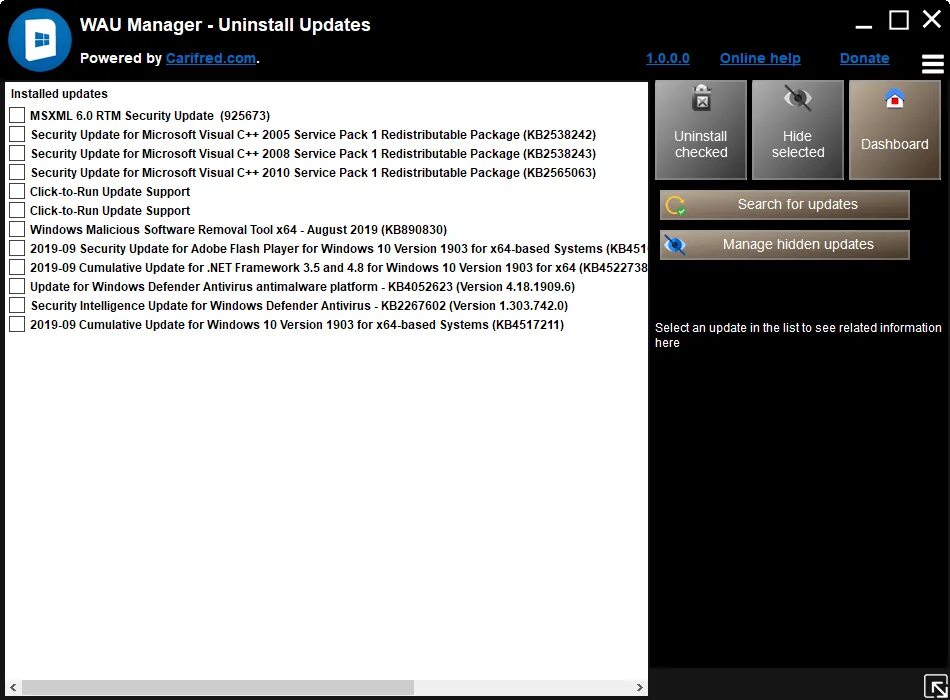
Task: Minimize the WAU Manager window
Action: coord(863,26)
